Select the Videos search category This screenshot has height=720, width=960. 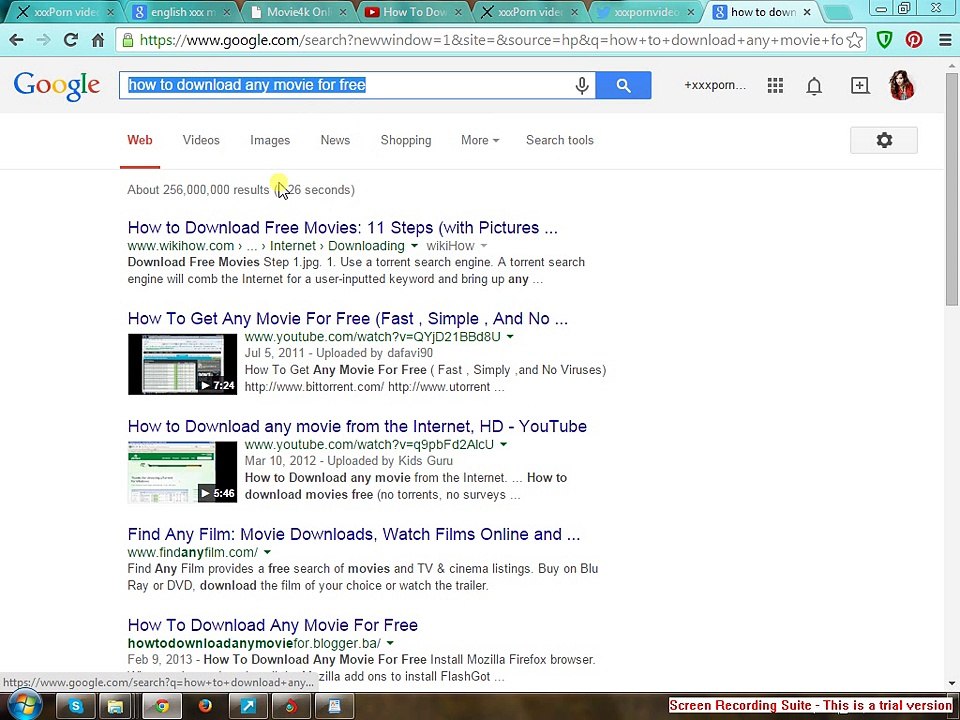pyautogui.click(x=201, y=140)
